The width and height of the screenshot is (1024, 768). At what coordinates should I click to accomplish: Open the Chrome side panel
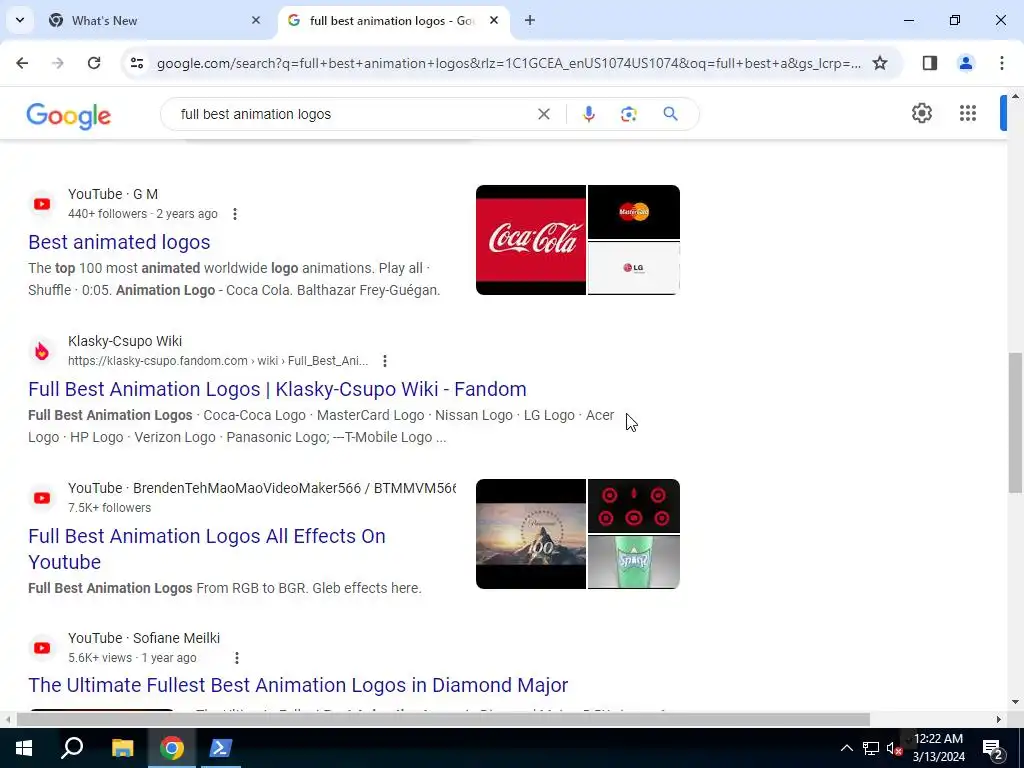pyautogui.click(x=930, y=63)
